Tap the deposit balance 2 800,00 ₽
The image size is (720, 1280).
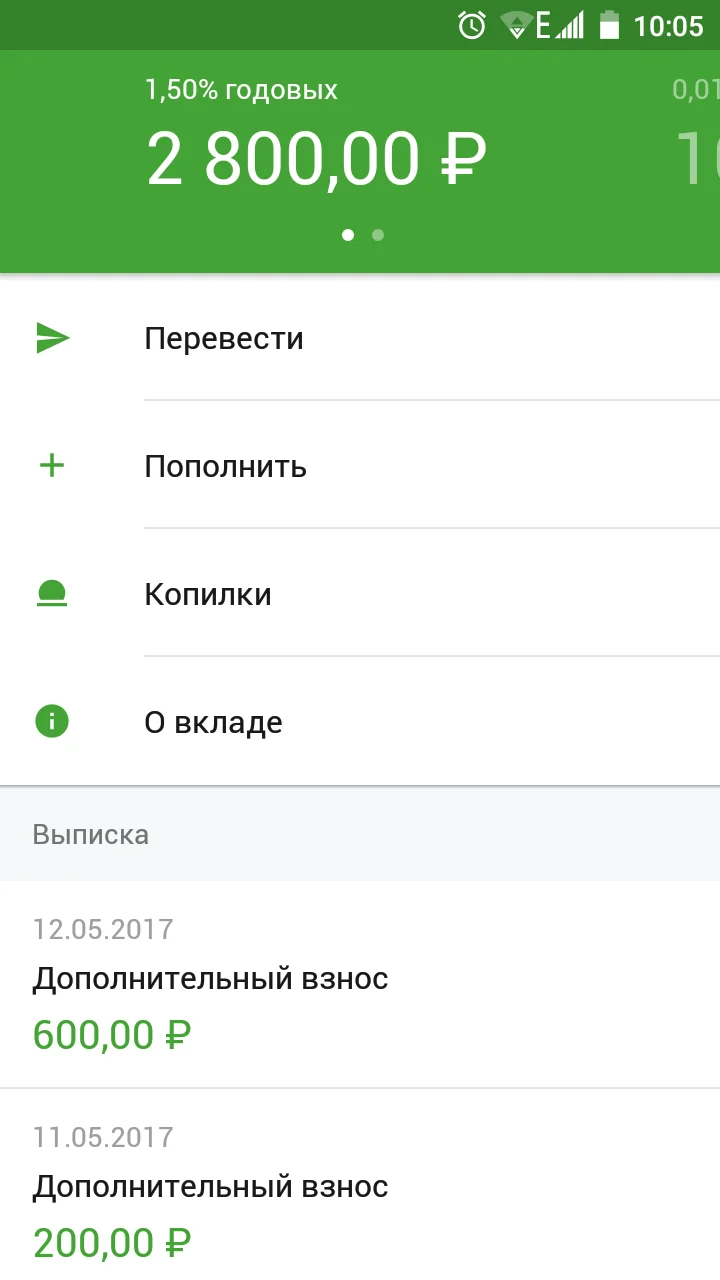[316, 158]
